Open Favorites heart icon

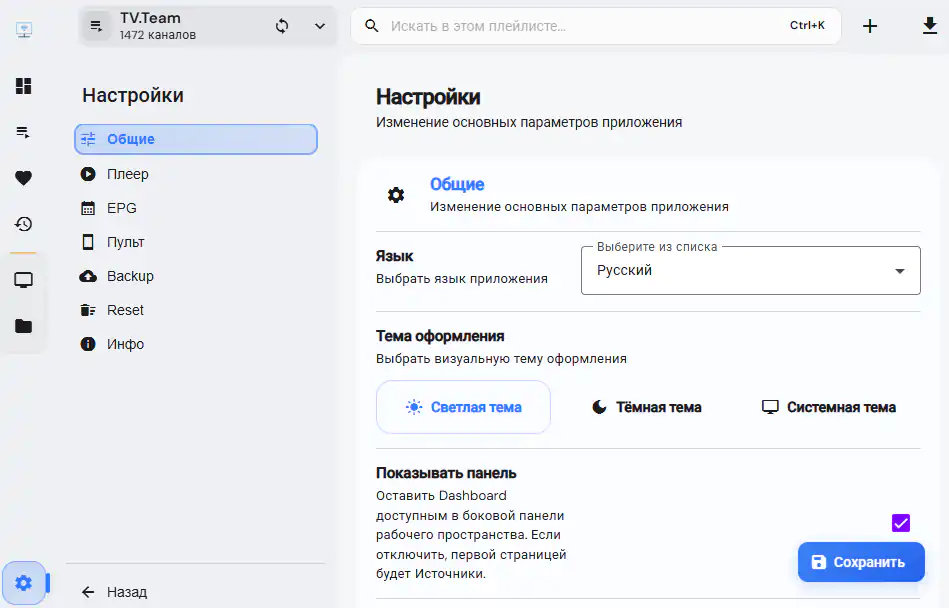tap(24, 178)
